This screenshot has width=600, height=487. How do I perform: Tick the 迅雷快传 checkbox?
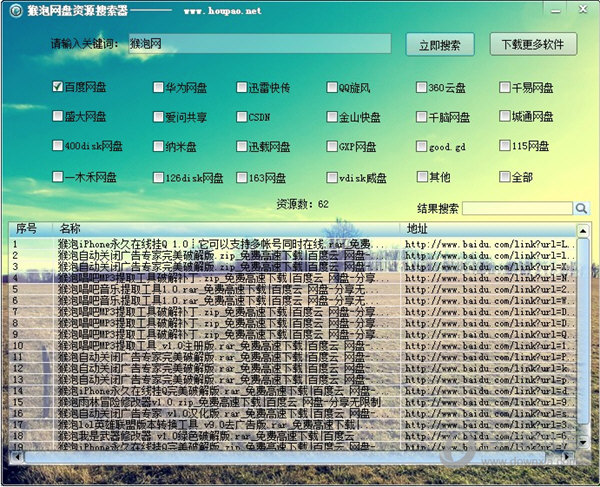tap(241, 87)
